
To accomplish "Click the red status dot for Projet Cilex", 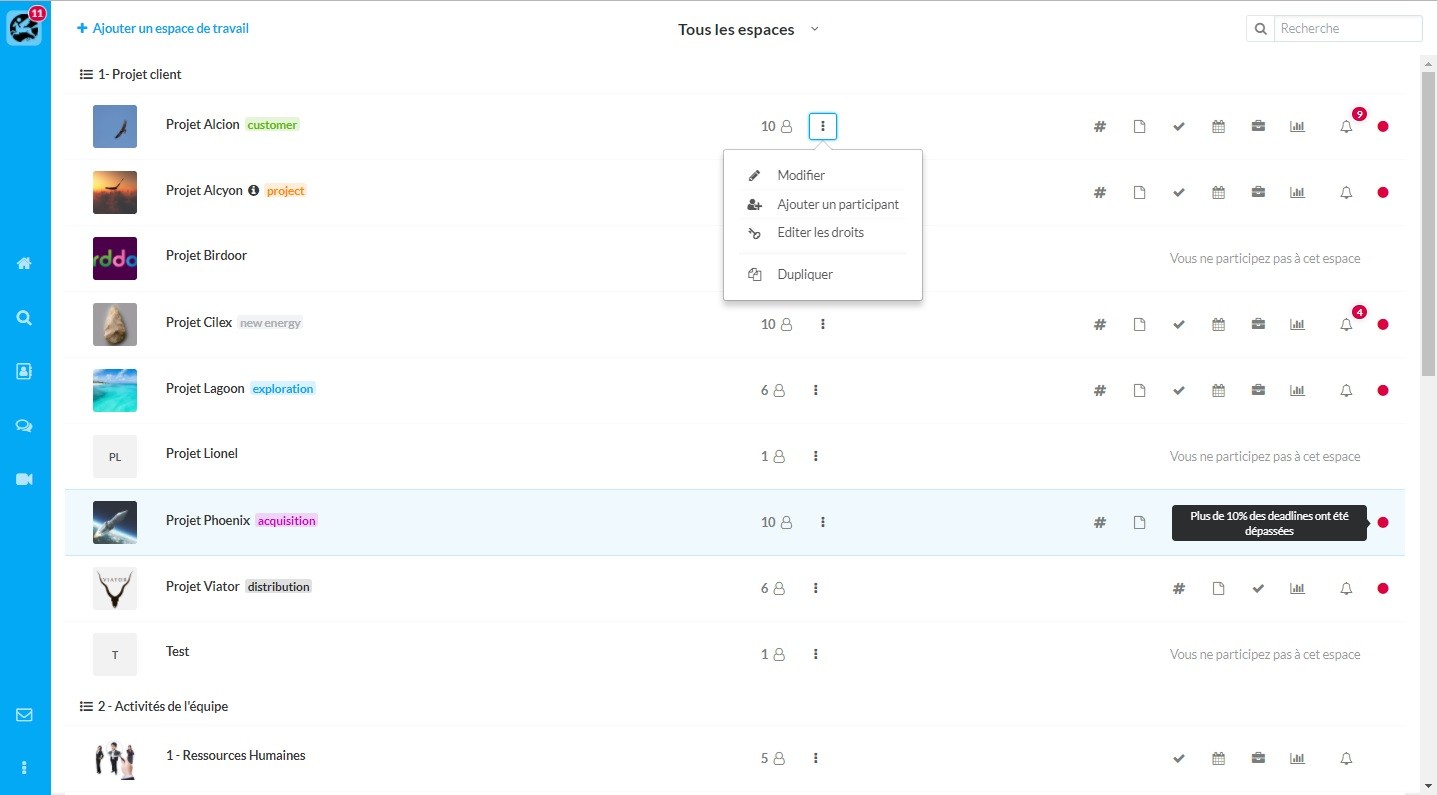I will coord(1383,324).
